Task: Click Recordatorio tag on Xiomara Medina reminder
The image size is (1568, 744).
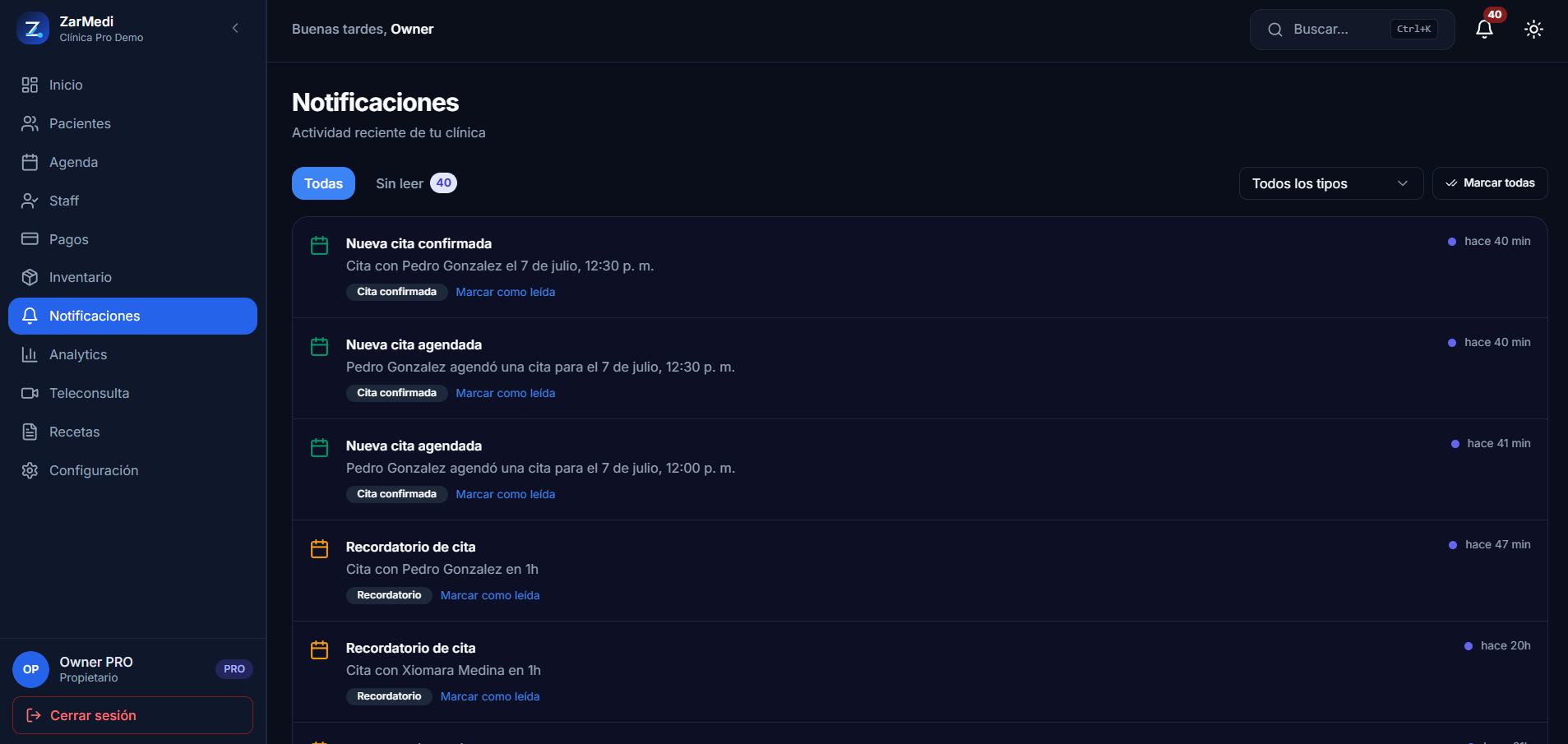Action: coord(389,696)
